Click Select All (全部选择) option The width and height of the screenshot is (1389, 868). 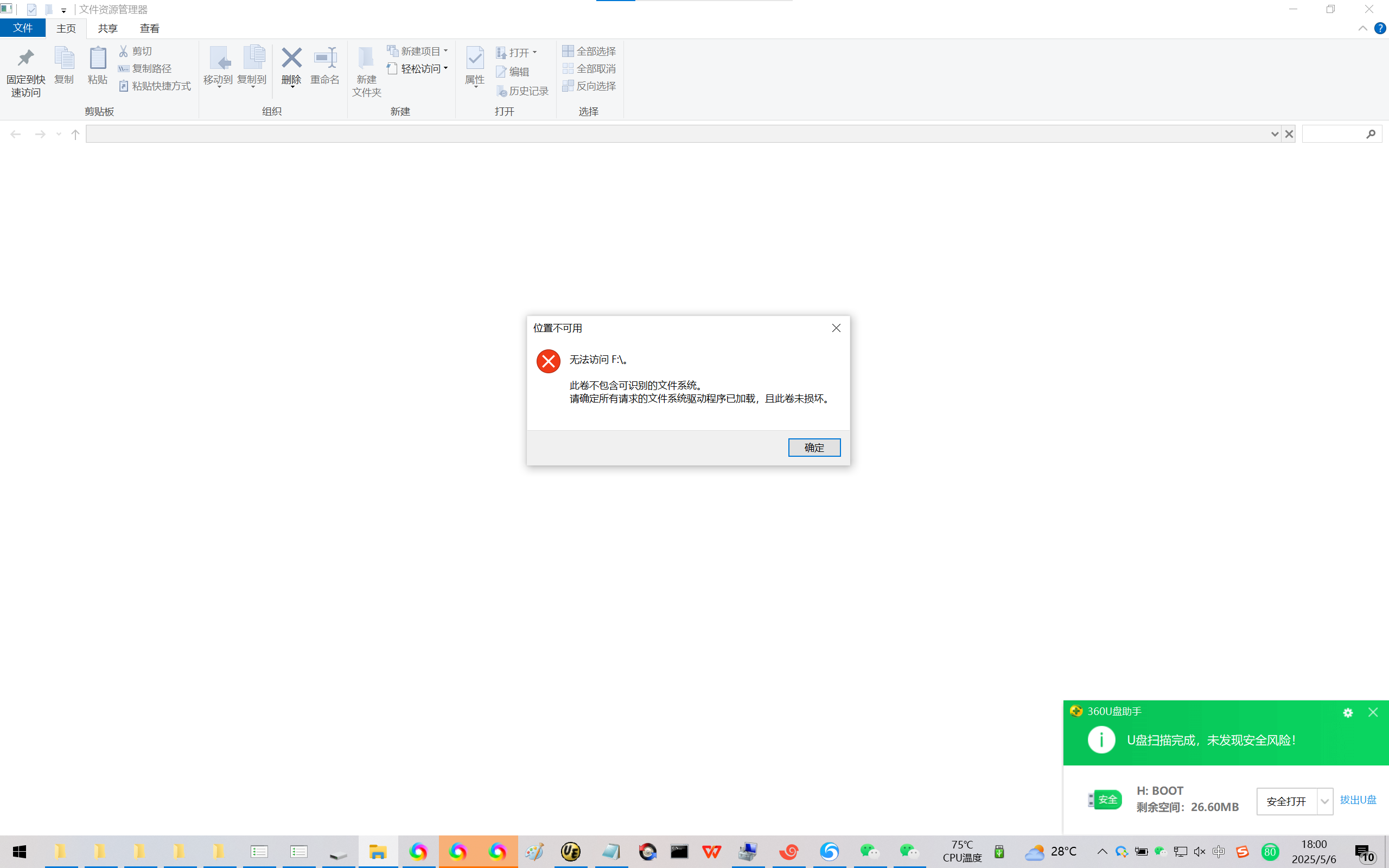tap(589, 51)
